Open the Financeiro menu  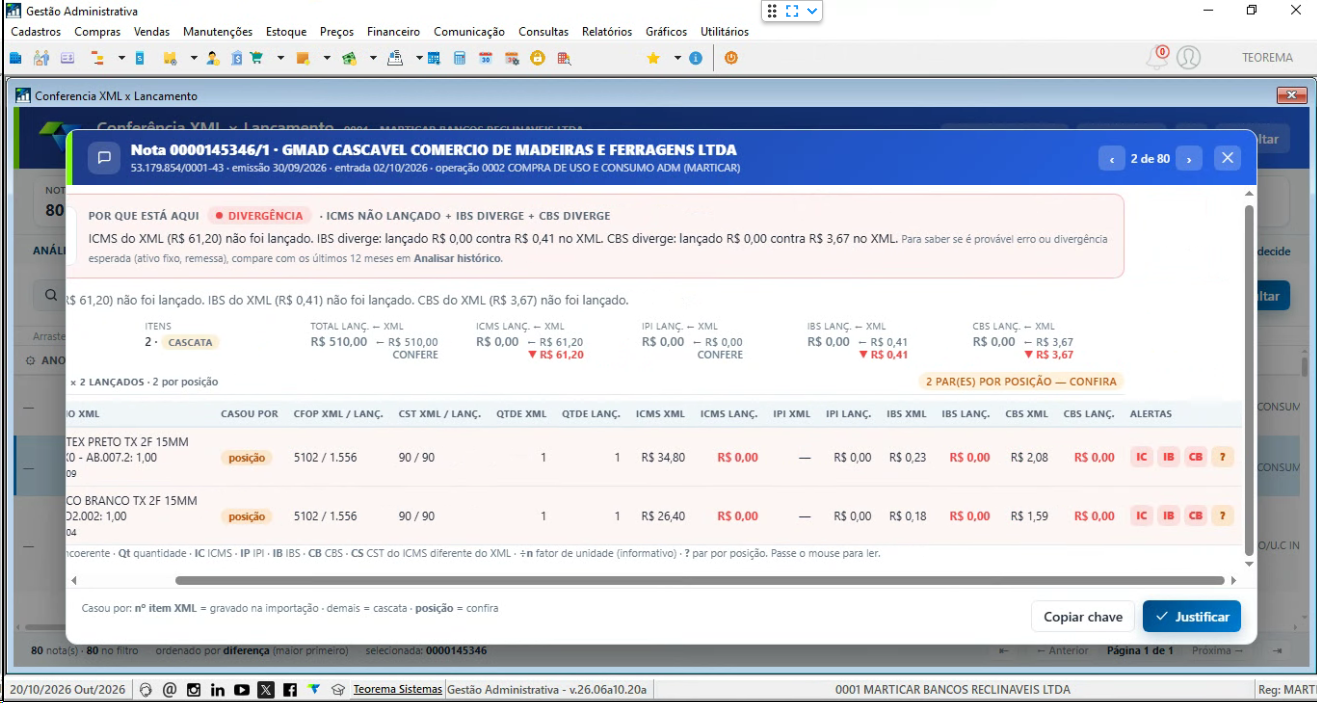point(393,32)
